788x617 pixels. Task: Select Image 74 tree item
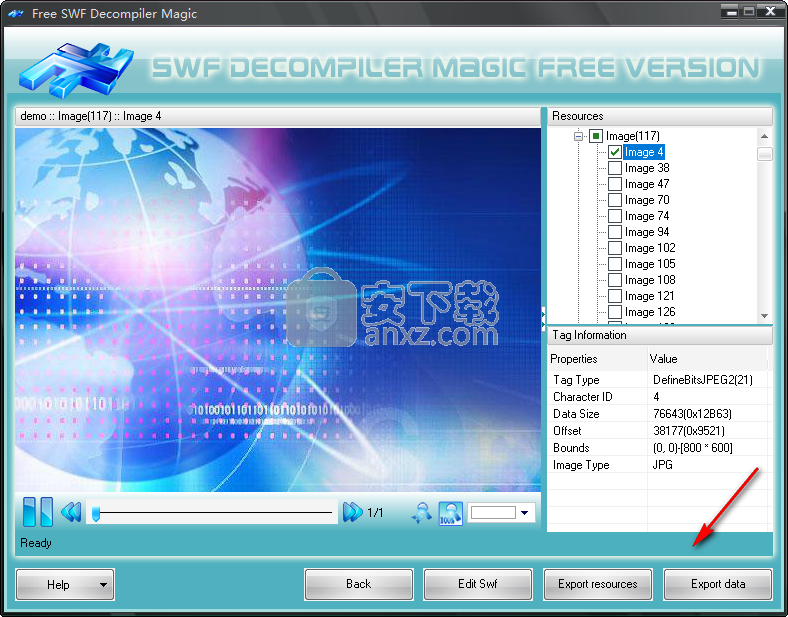[647, 216]
